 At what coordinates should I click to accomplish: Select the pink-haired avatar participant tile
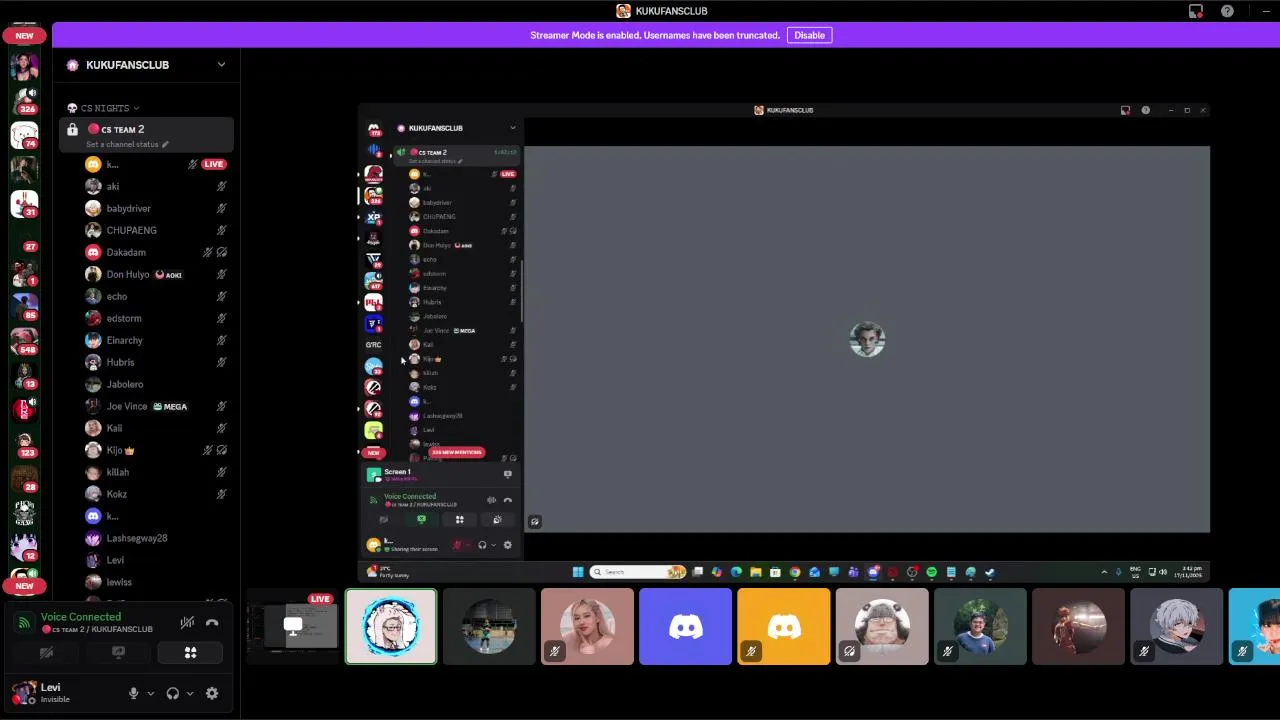point(587,627)
